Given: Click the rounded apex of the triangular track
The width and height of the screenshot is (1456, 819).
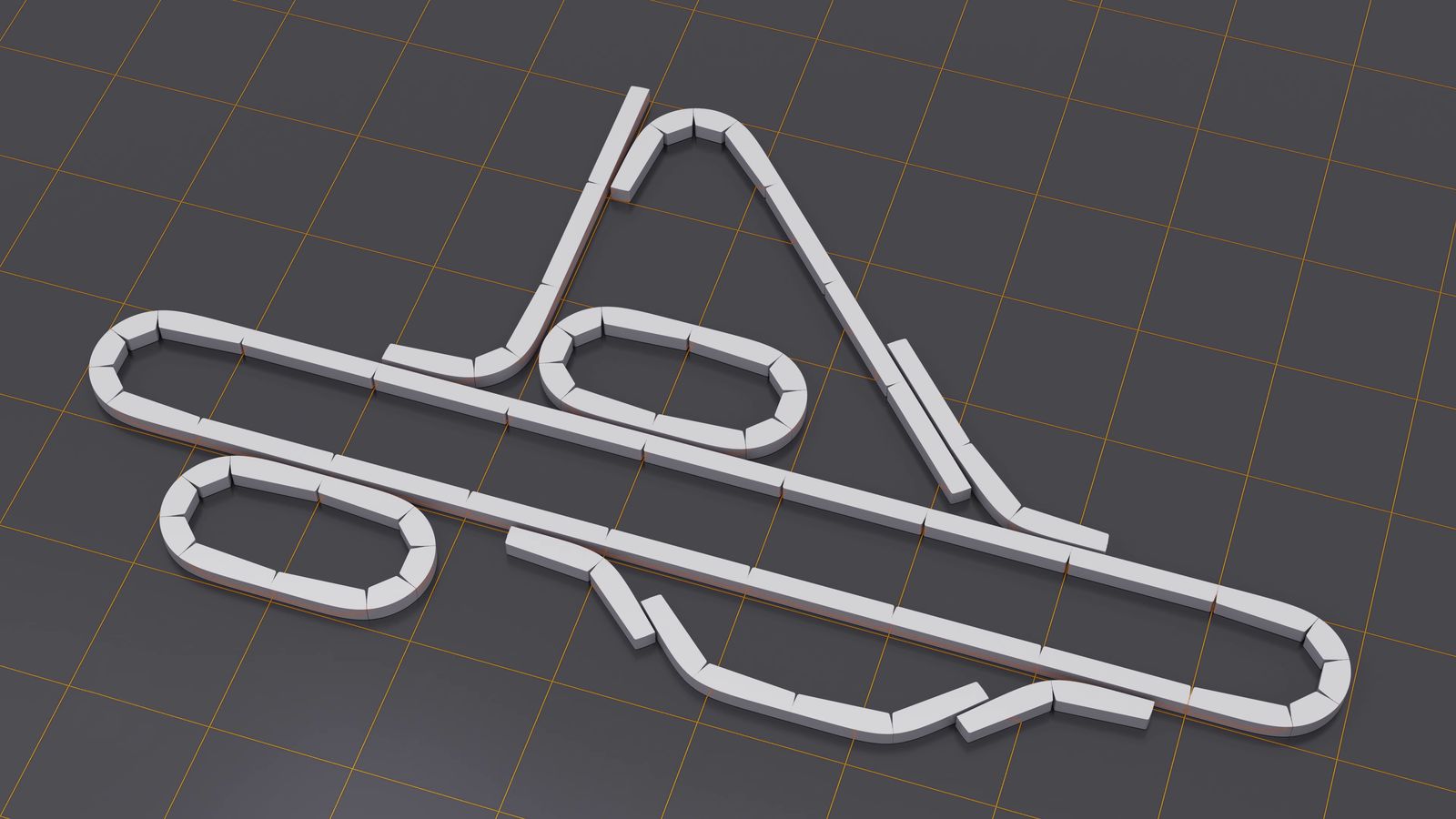Looking at the screenshot, I should pos(693,123).
